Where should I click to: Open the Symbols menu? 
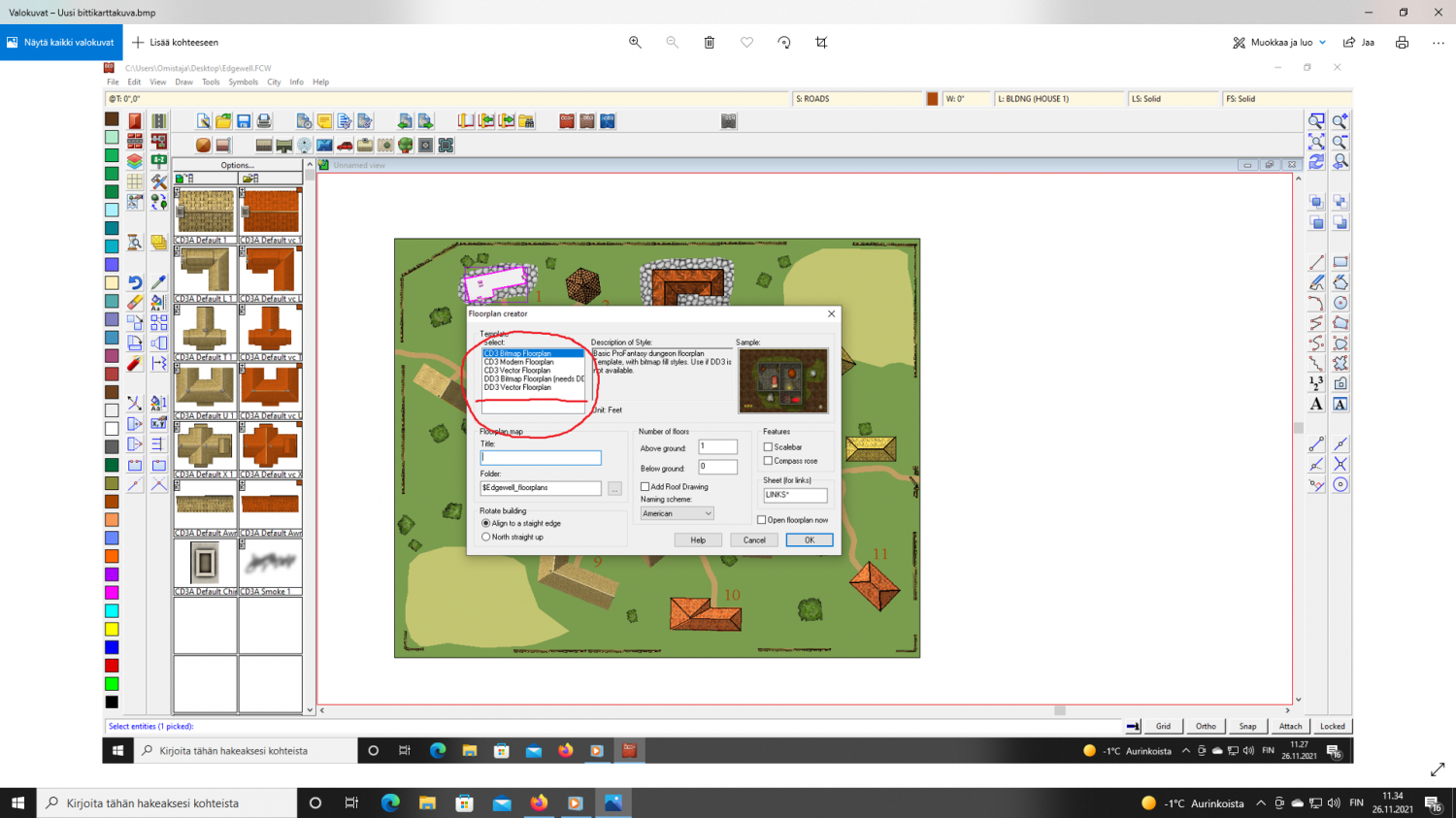[x=243, y=82]
